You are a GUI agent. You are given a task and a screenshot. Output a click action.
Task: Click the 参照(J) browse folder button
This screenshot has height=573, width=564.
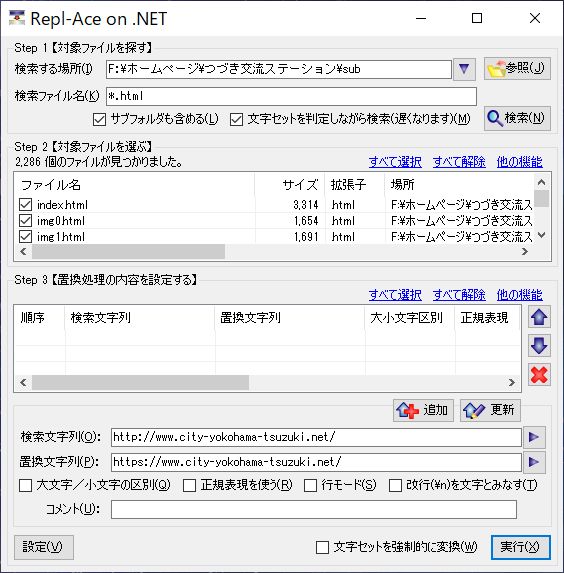pos(517,68)
